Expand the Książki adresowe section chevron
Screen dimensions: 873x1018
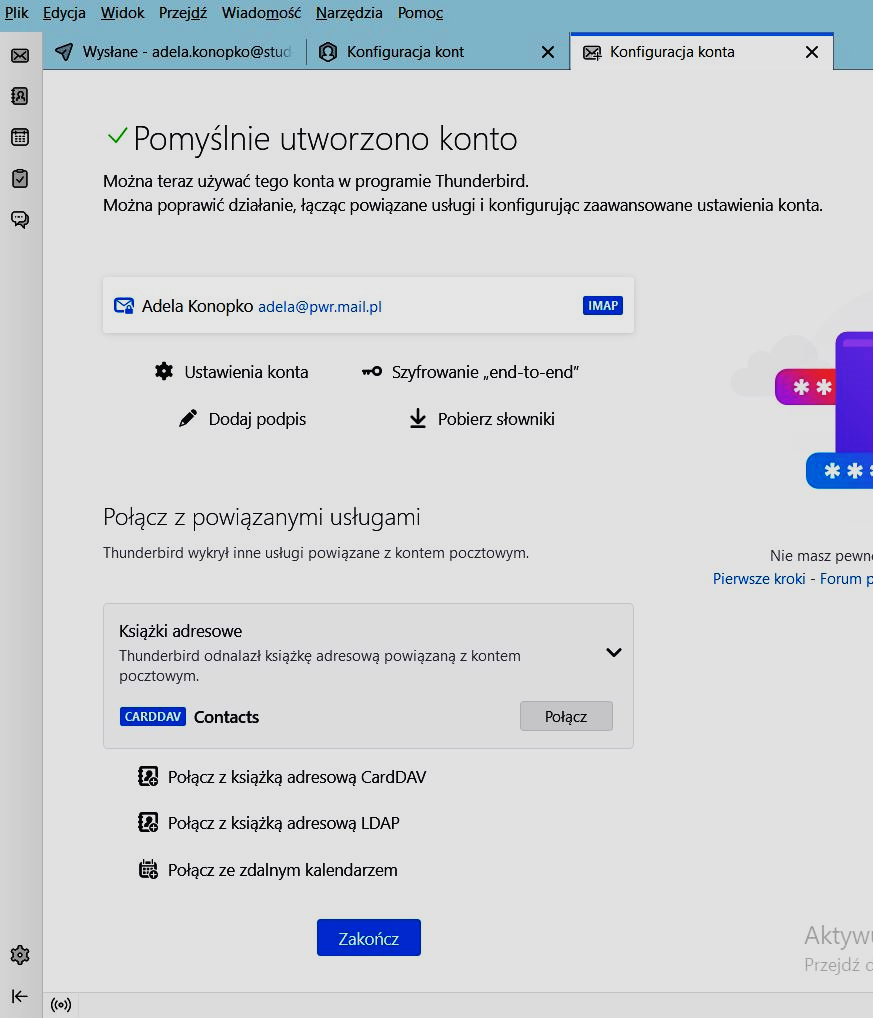point(614,653)
